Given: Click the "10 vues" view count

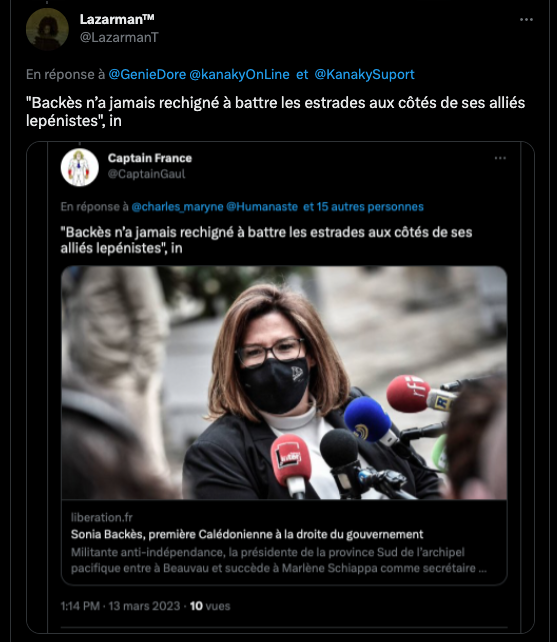Looking at the screenshot, I should pyautogui.click(x=210, y=606).
